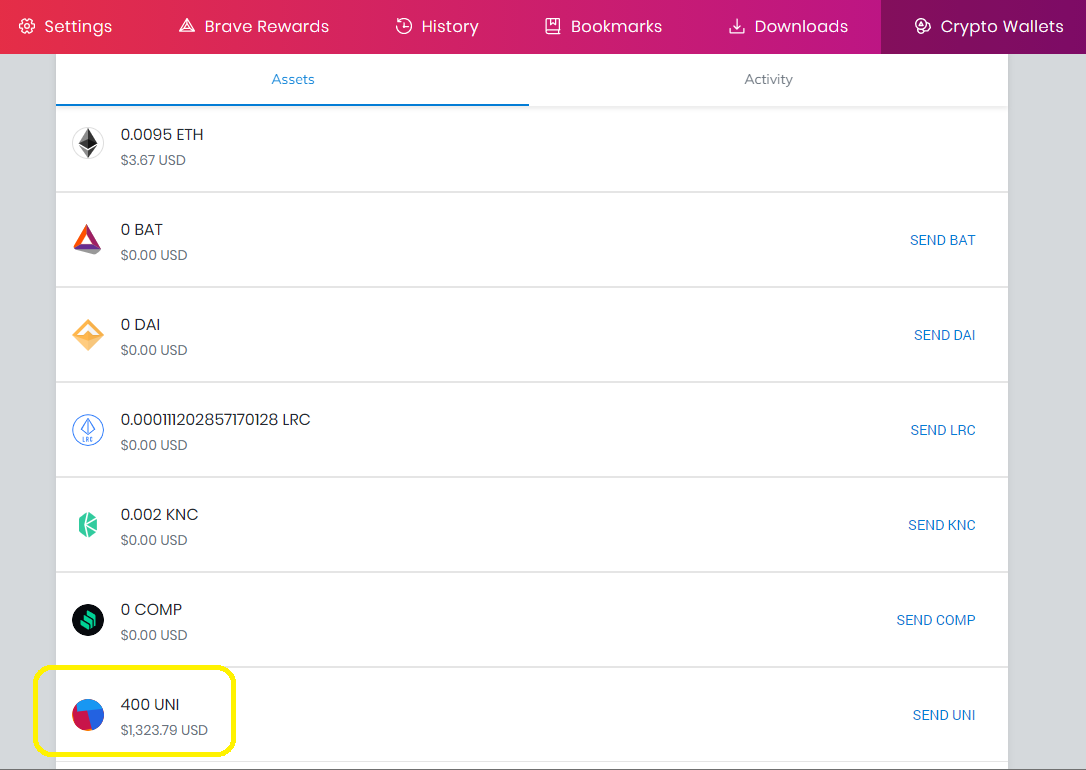Click the $1,323.79 USD value

tap(164, 730)
